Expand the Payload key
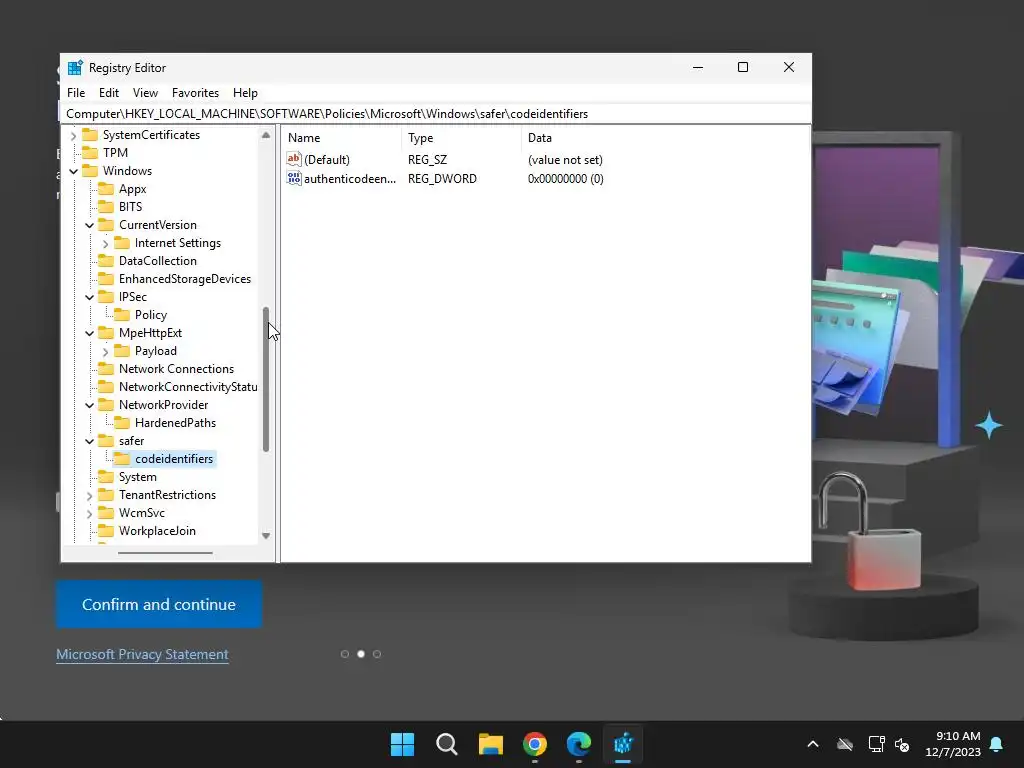This screenshot has width=1024, height=768. [x=105, y=352]
